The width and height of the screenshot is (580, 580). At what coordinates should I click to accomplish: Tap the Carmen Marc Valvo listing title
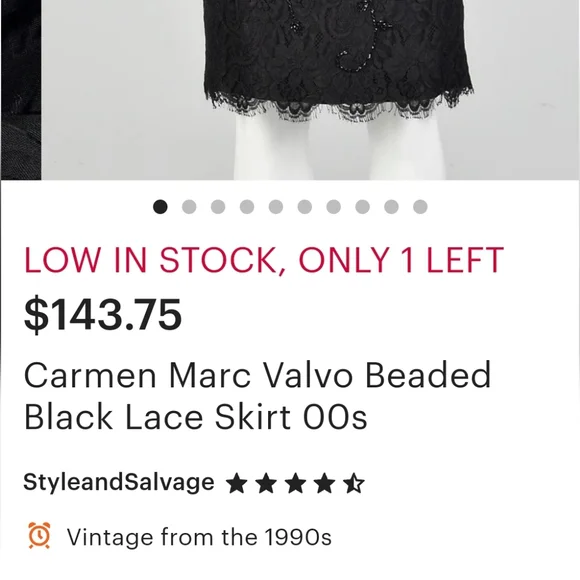click(257, 395)
